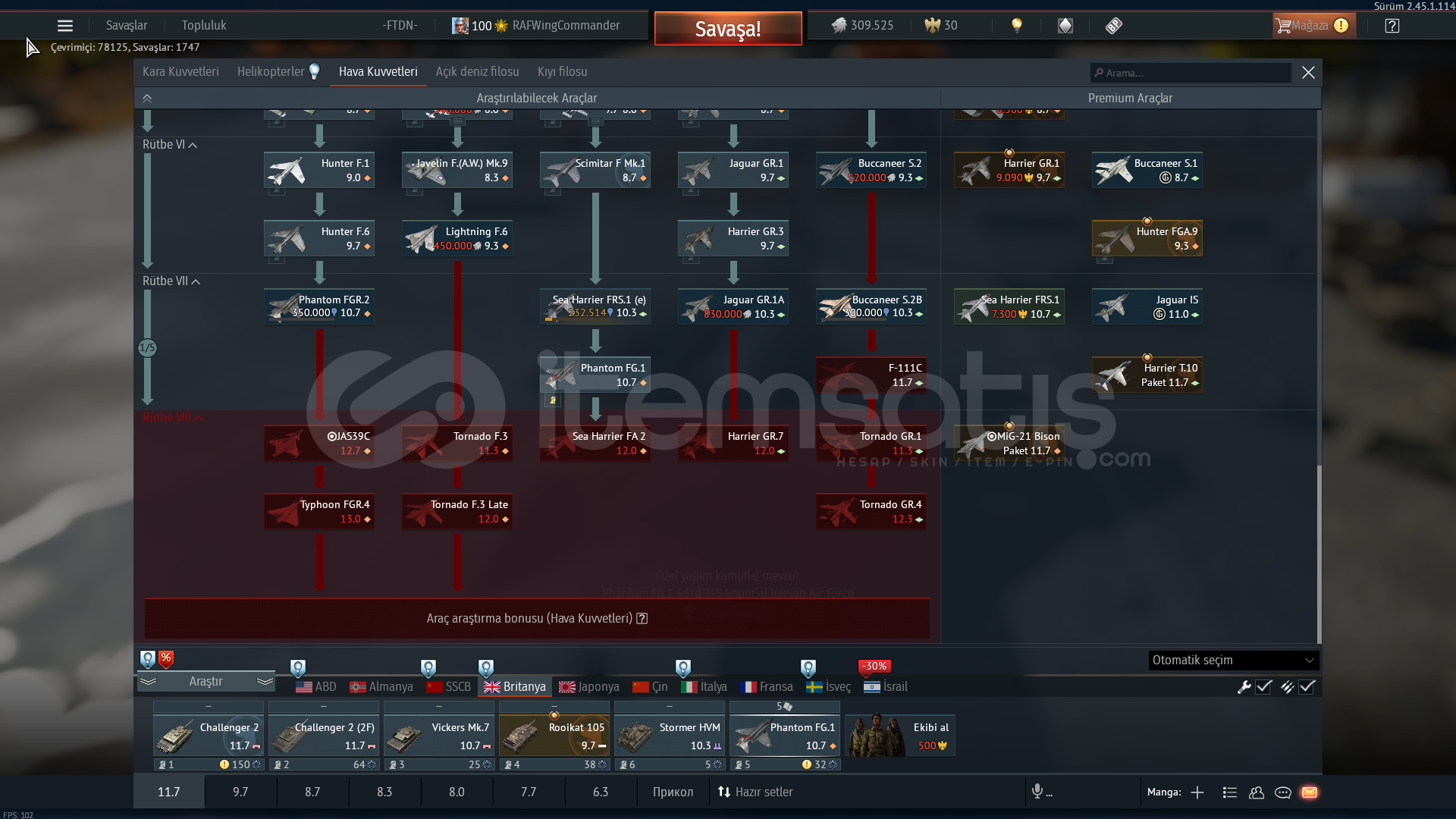Toggle automatic repair checkbox by wrench
Viewport: 1456px width, 819px height.
(x=1263, y=687)
